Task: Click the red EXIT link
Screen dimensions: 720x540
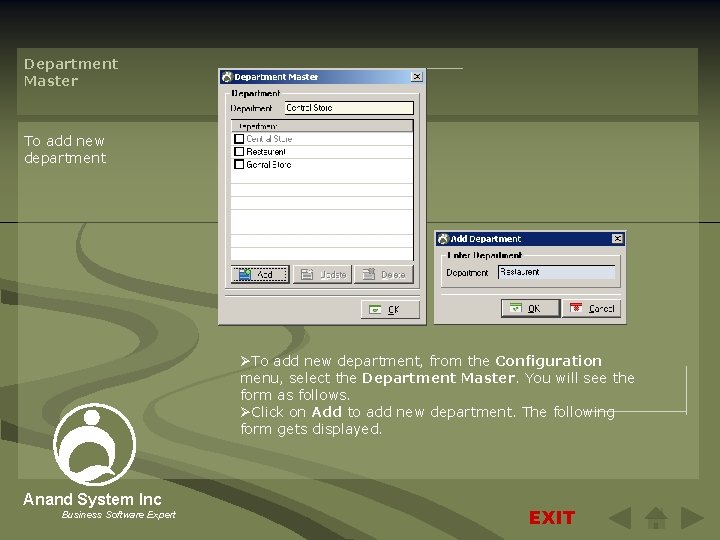Action: (x=551, y=518)
